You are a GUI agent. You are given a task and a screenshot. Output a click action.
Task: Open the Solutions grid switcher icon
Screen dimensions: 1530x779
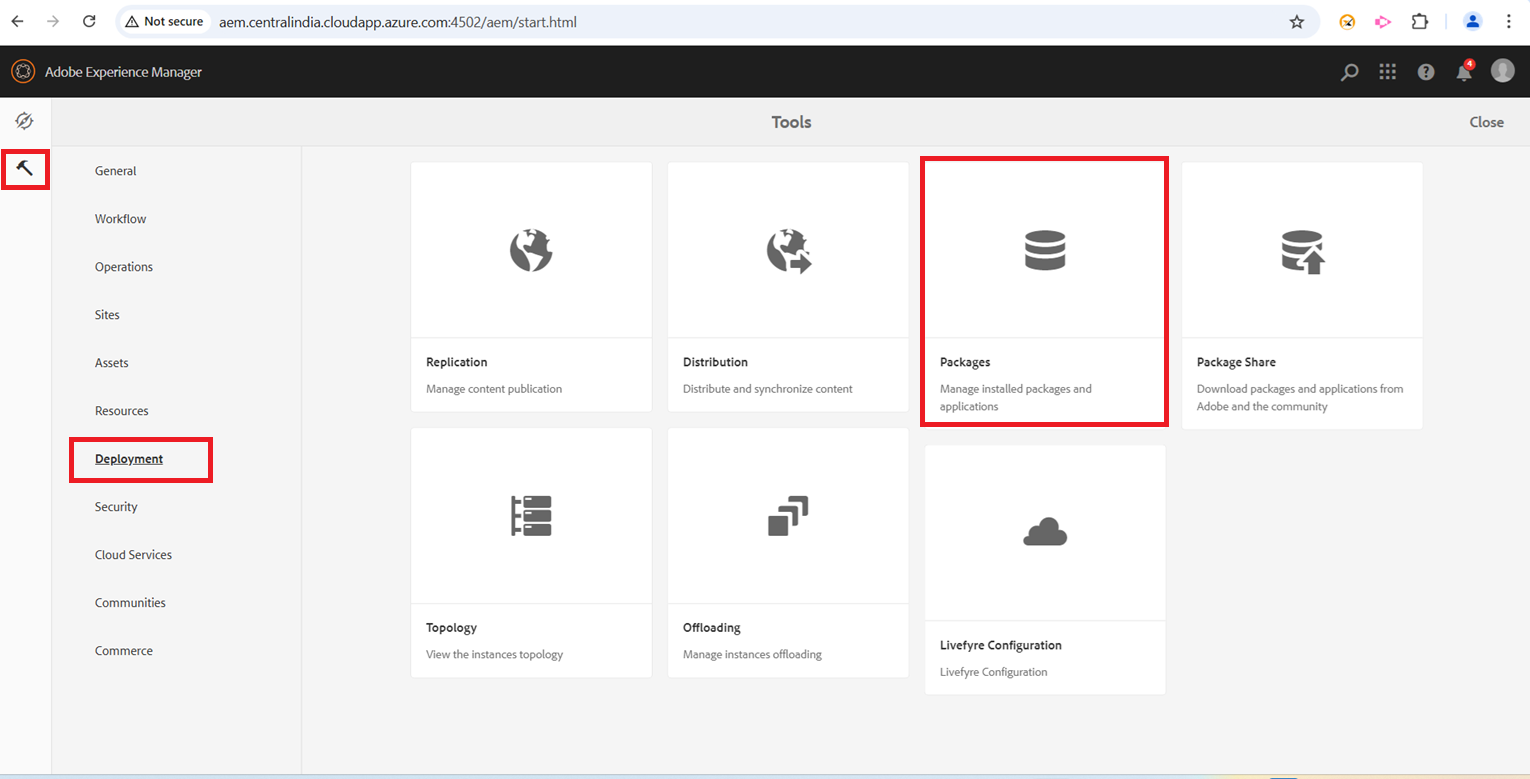[x=1387, y=72]
